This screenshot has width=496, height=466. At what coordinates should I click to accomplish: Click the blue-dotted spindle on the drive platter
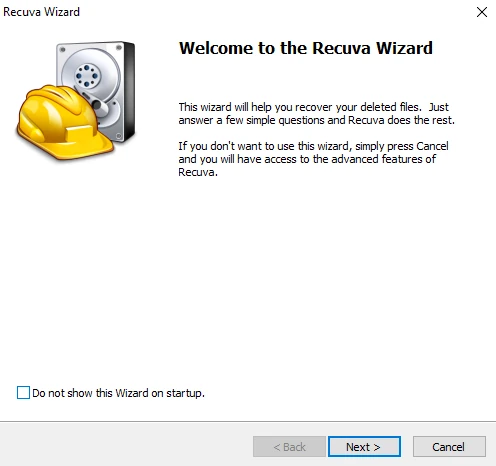tap(87, 76)
